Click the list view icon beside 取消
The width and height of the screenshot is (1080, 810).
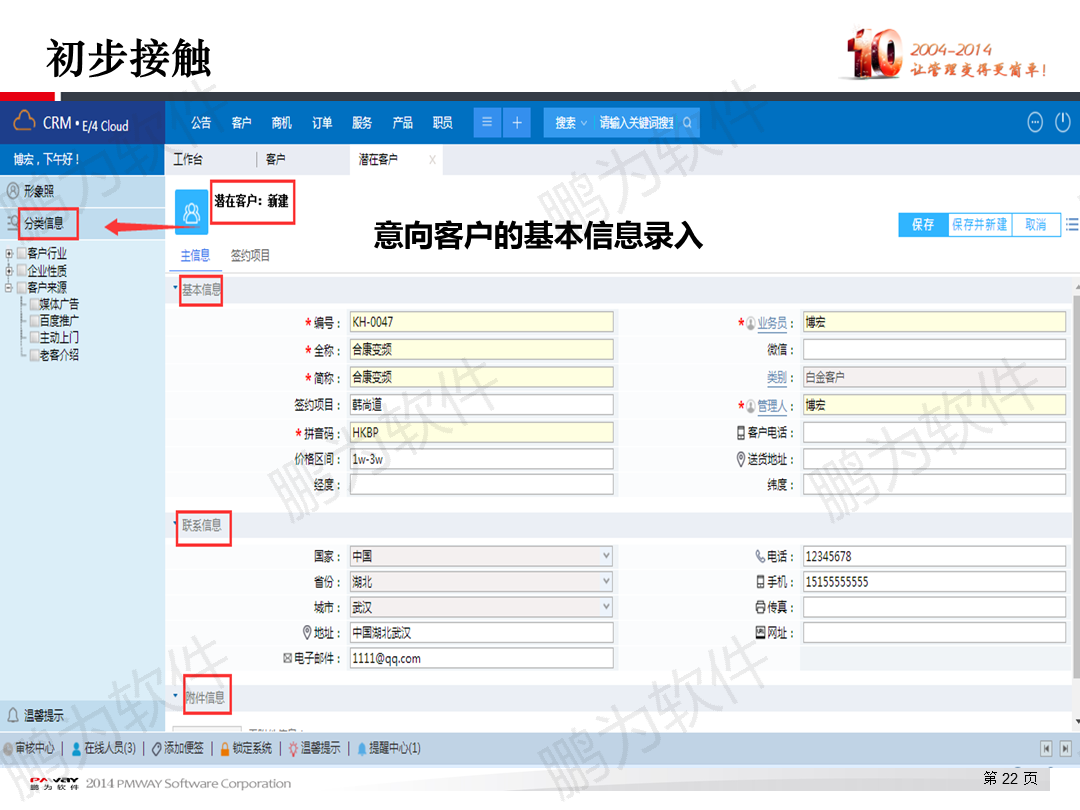point(1072,225)
